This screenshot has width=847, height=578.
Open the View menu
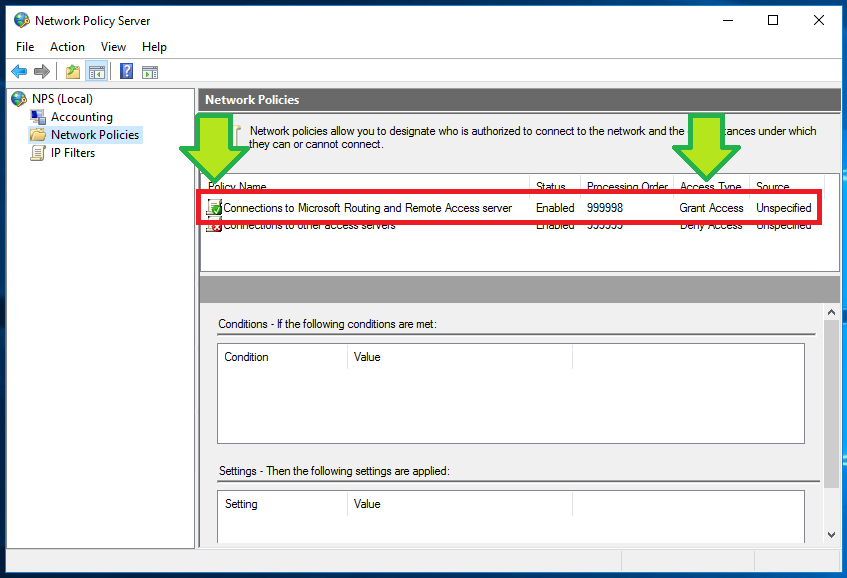click(x=113, y=47)
